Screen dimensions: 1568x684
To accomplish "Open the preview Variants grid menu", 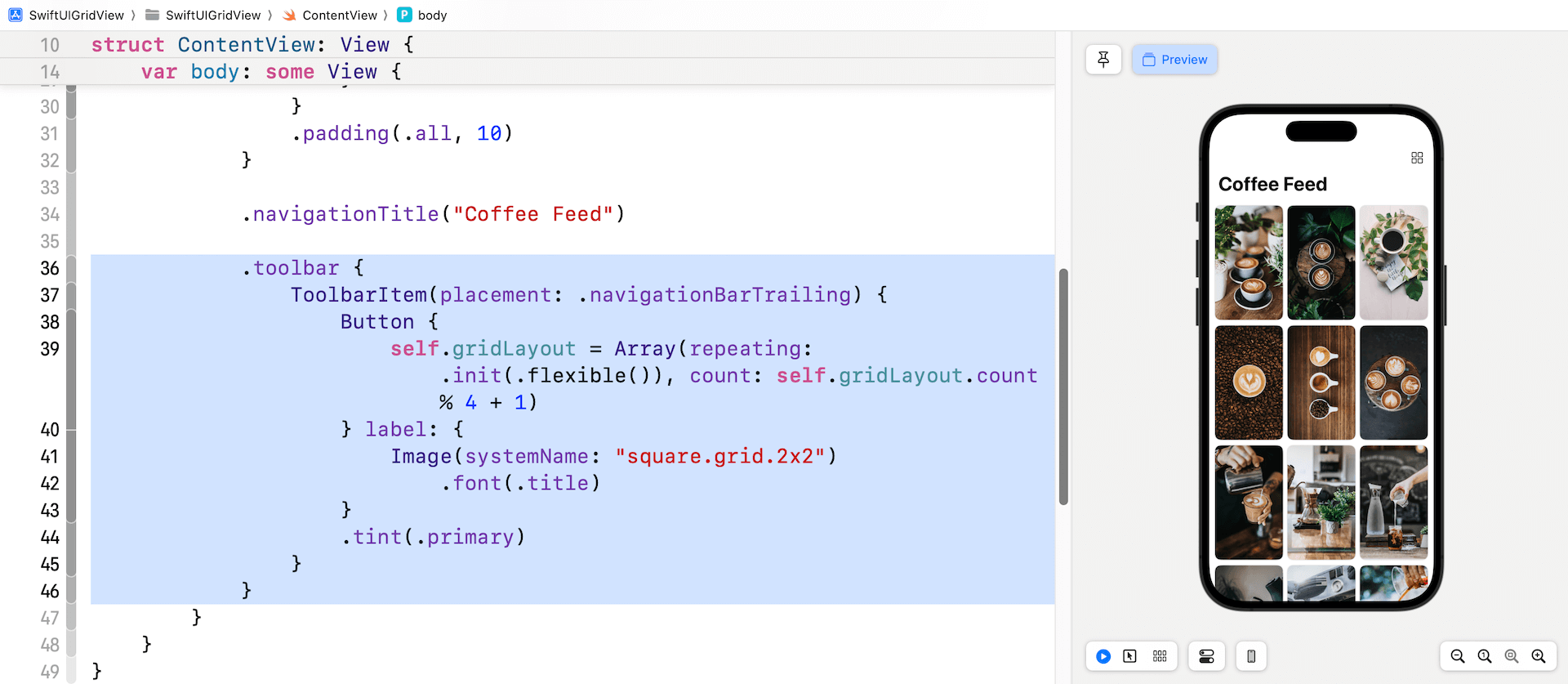I will point(1160,656).
